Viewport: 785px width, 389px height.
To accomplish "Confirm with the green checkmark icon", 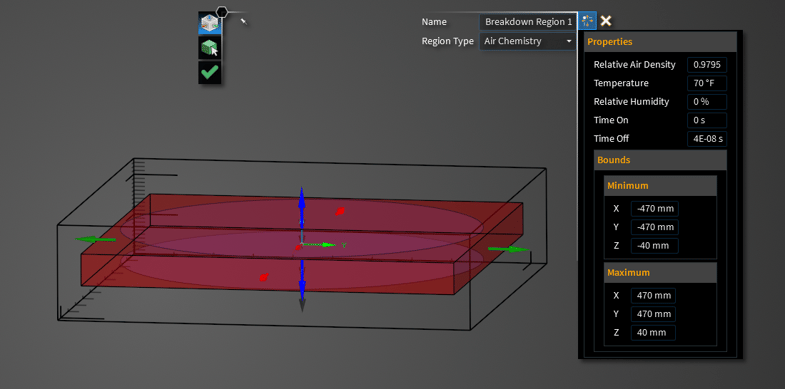I will point(209,72).
